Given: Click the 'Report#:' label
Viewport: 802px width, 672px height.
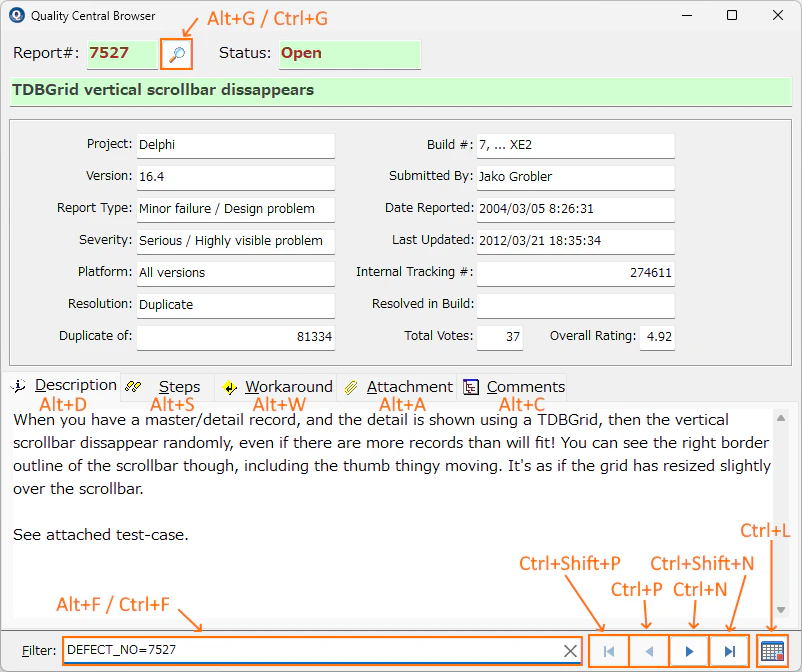Looking at the screenshot, I should (46, 53).
